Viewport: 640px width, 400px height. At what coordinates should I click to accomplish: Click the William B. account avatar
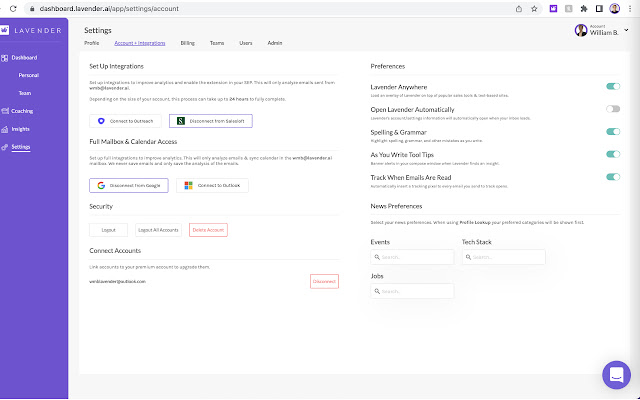(581, 31)
